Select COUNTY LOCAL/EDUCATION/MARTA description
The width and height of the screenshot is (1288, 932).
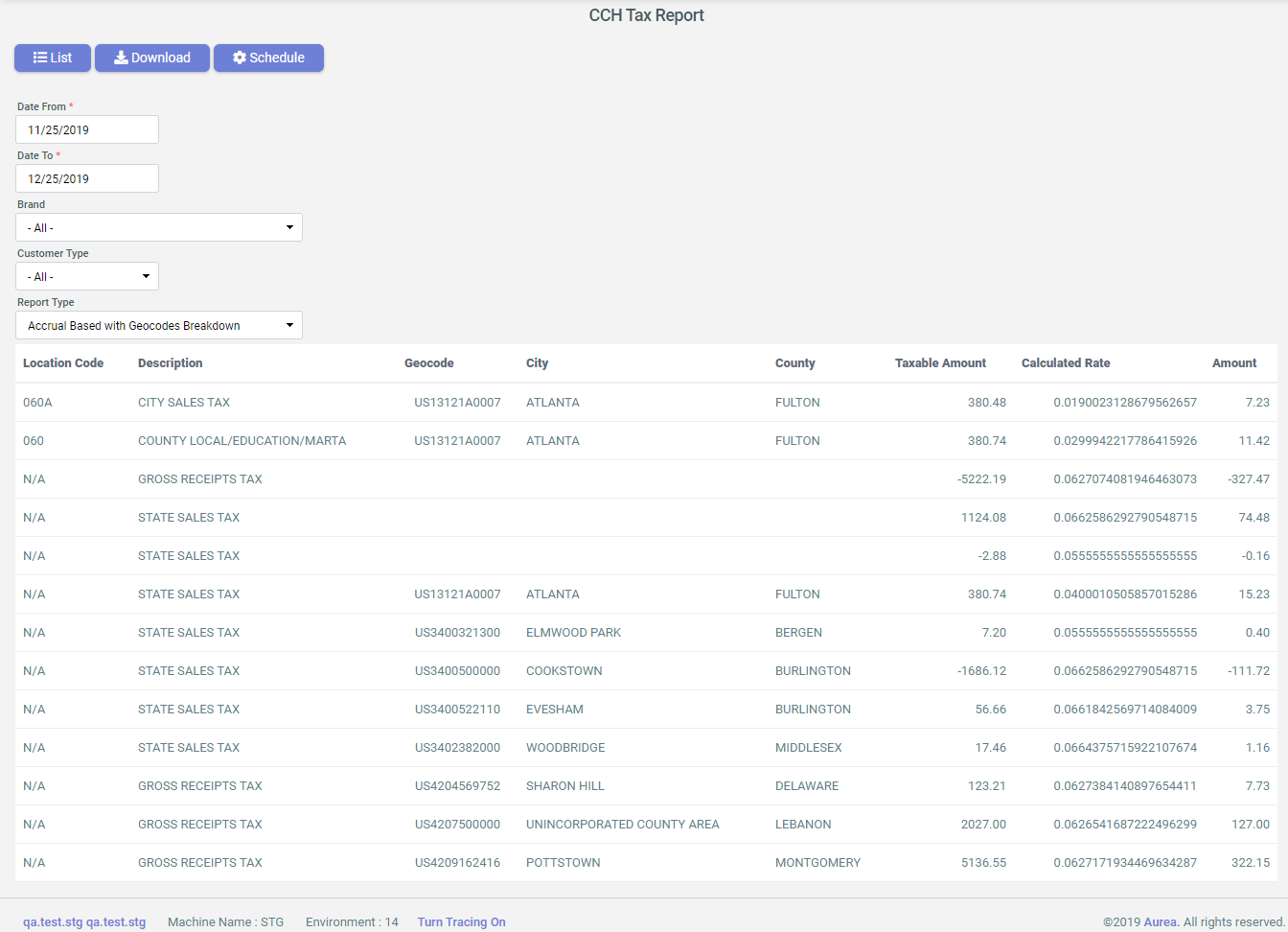242,441
